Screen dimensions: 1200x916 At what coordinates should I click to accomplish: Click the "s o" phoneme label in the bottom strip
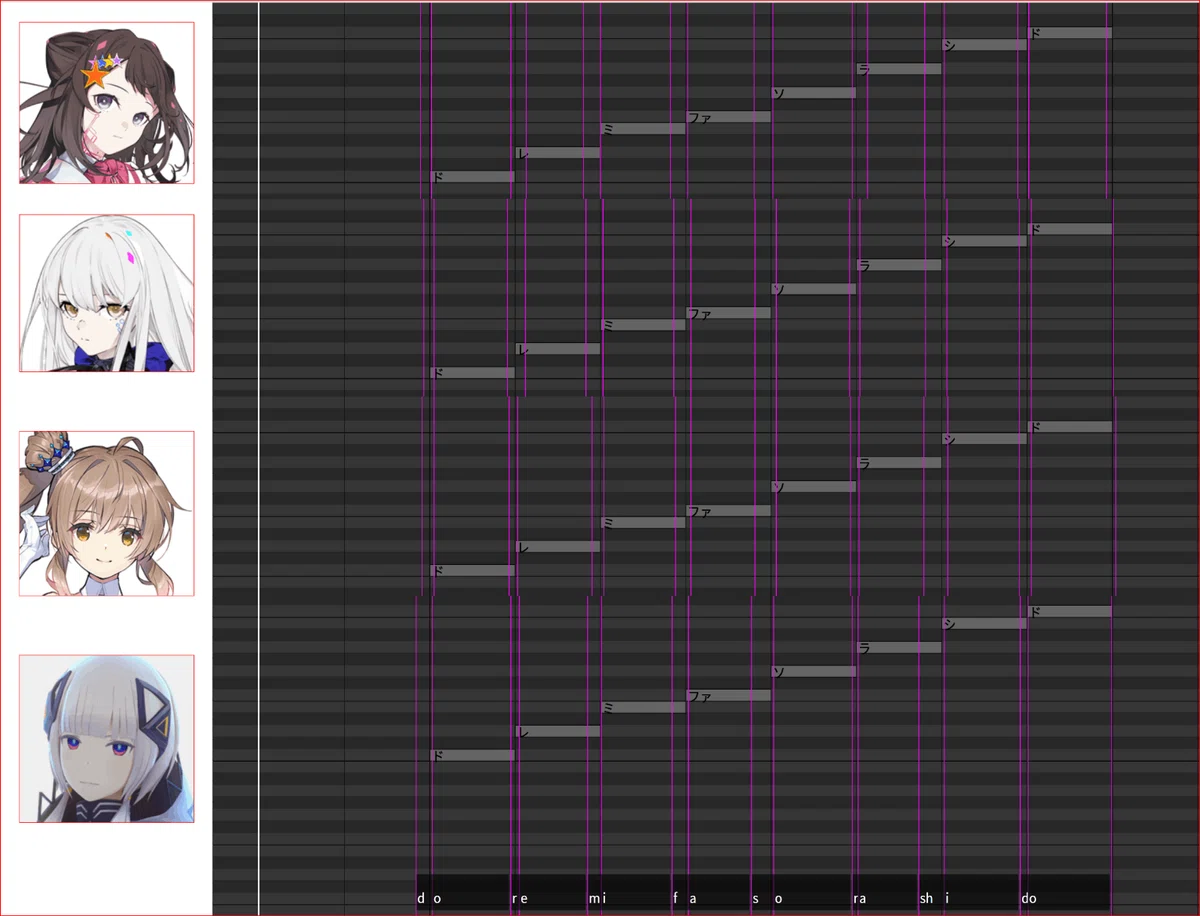tap(767, 899)
